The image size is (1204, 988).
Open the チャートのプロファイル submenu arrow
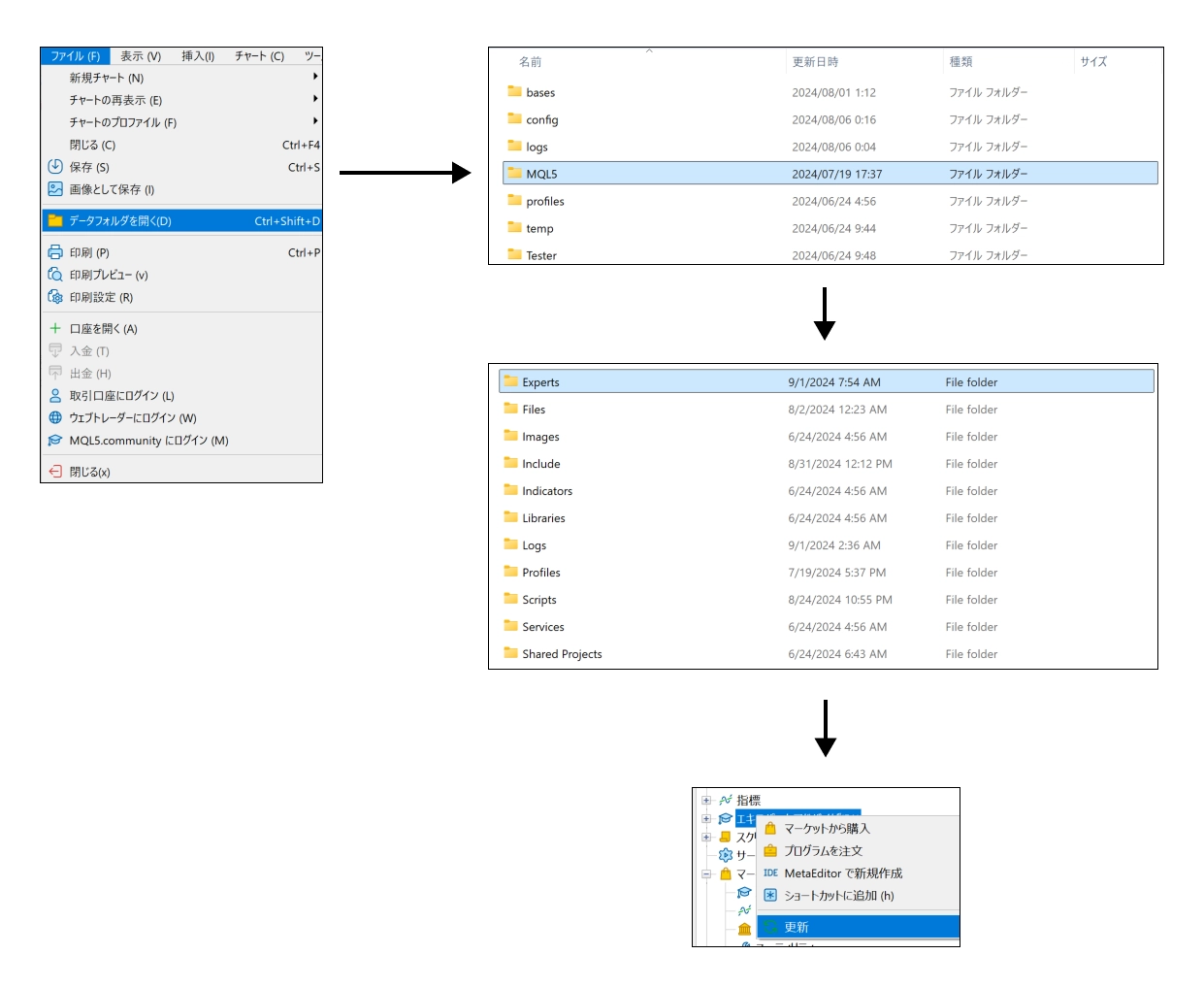click(315, 121)
